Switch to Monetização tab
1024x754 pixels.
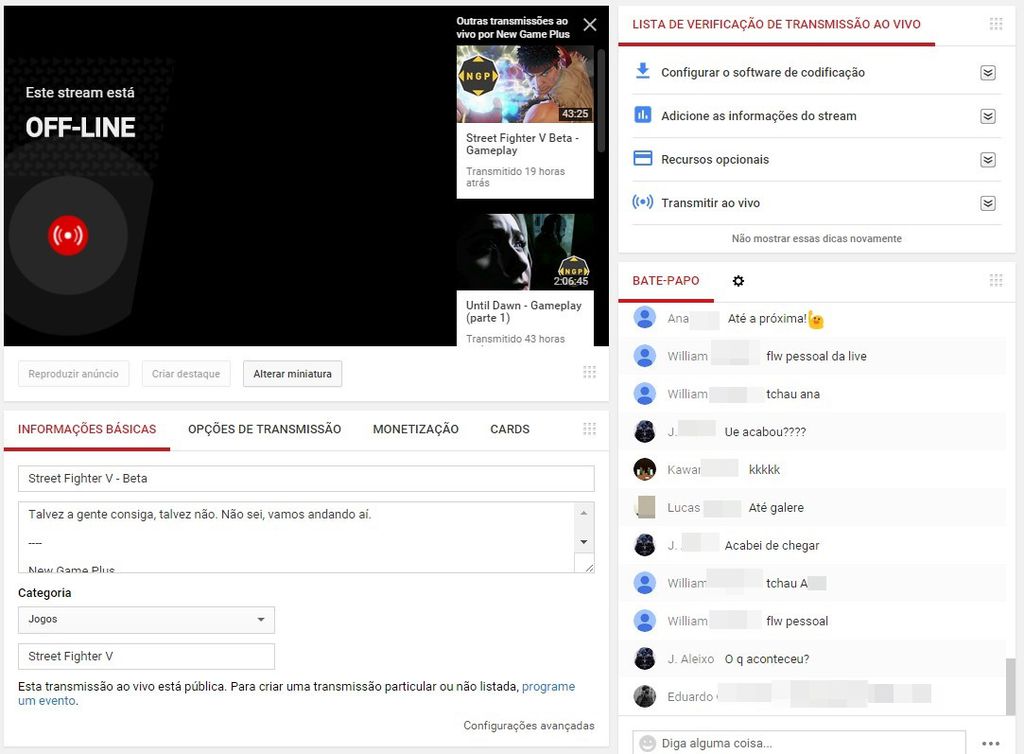415,430
